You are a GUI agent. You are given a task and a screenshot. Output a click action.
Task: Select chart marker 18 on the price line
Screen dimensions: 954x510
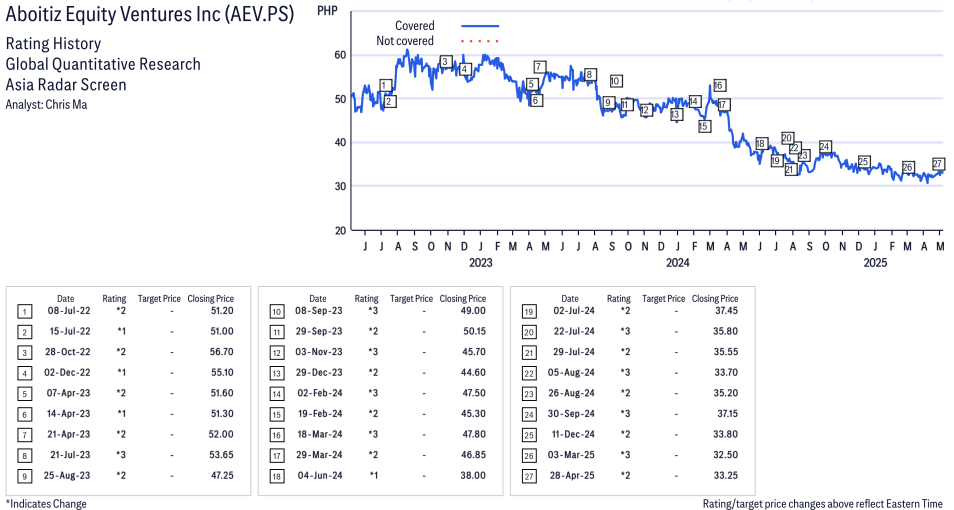click(x=761, y=144)
